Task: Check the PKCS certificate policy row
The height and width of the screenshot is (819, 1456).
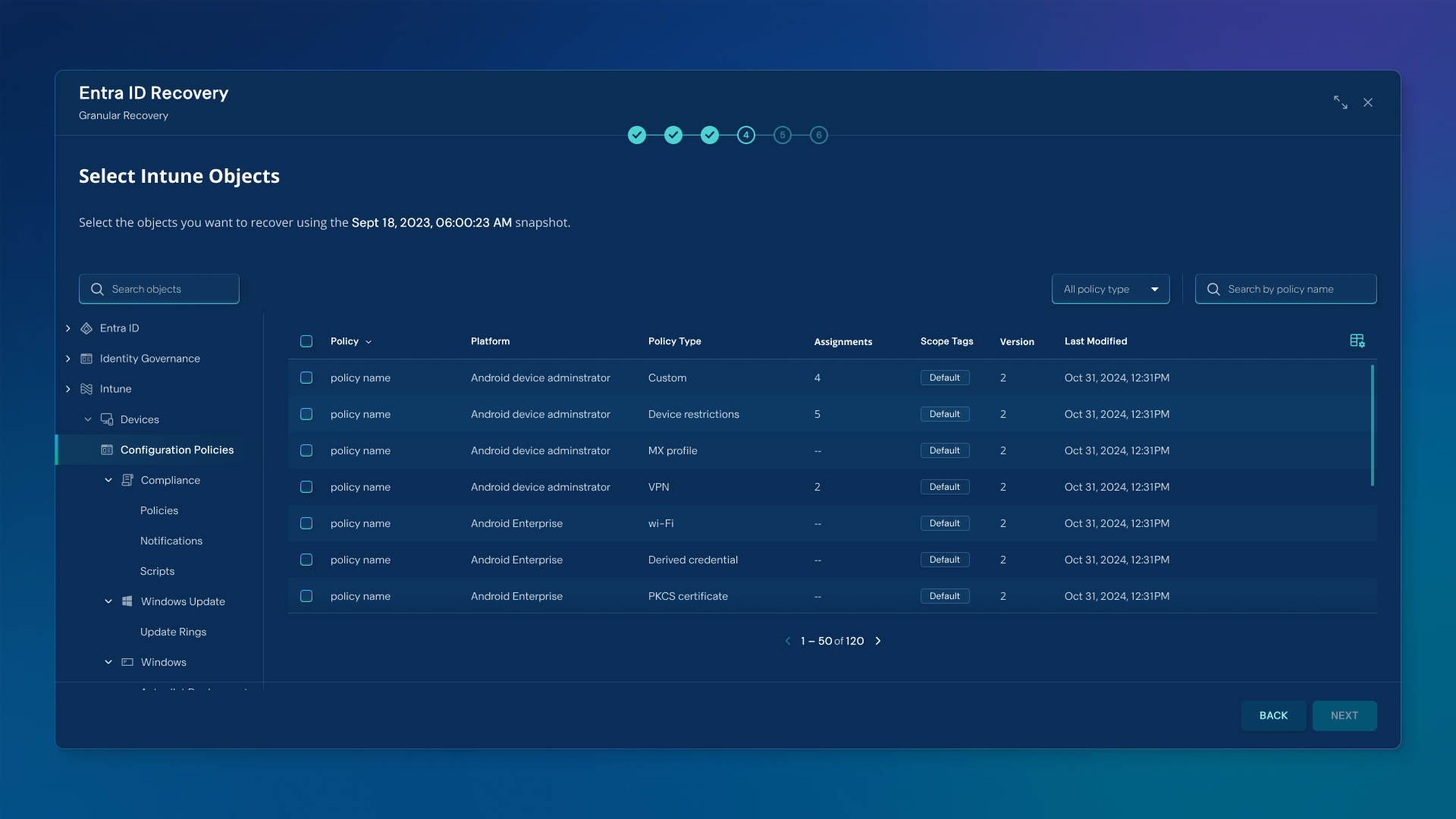Action: click(306, 596)
